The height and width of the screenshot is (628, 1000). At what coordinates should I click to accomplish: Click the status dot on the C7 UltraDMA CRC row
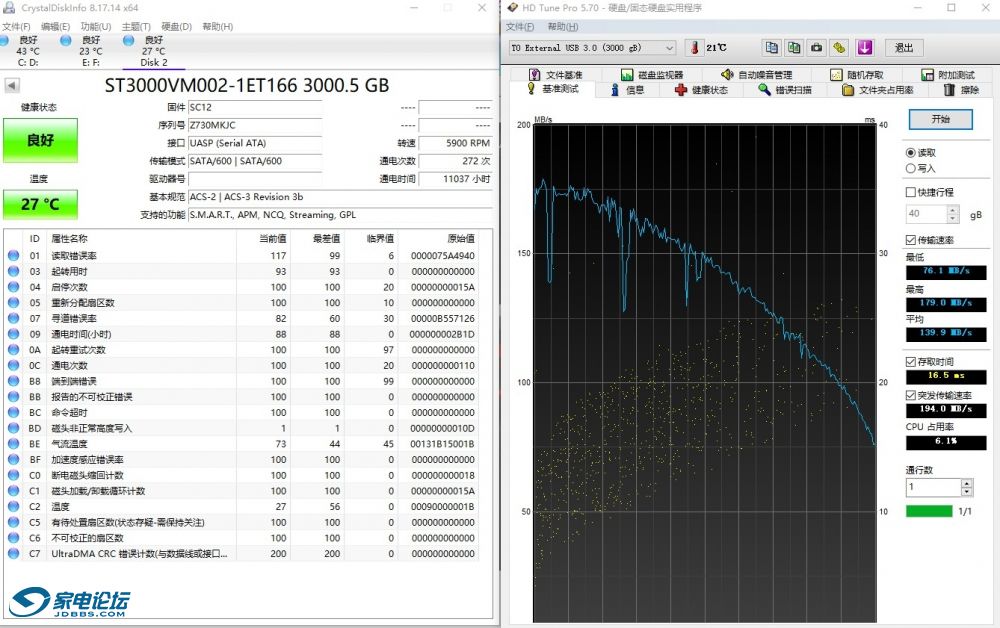(x=13, y=553)
